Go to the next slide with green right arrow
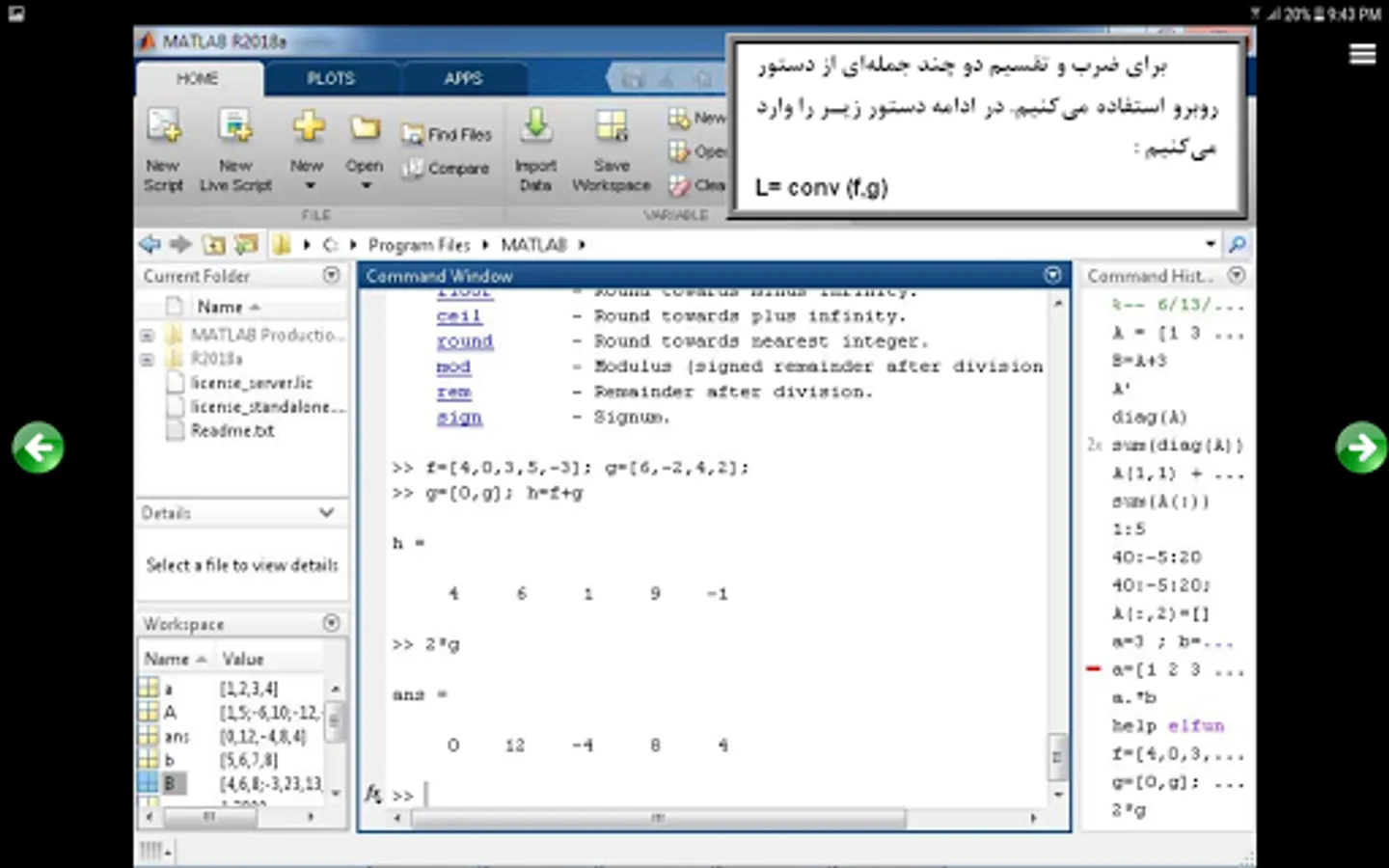Image resolution: width=1389 pixels, height=868 pixels. (1362, 448)
